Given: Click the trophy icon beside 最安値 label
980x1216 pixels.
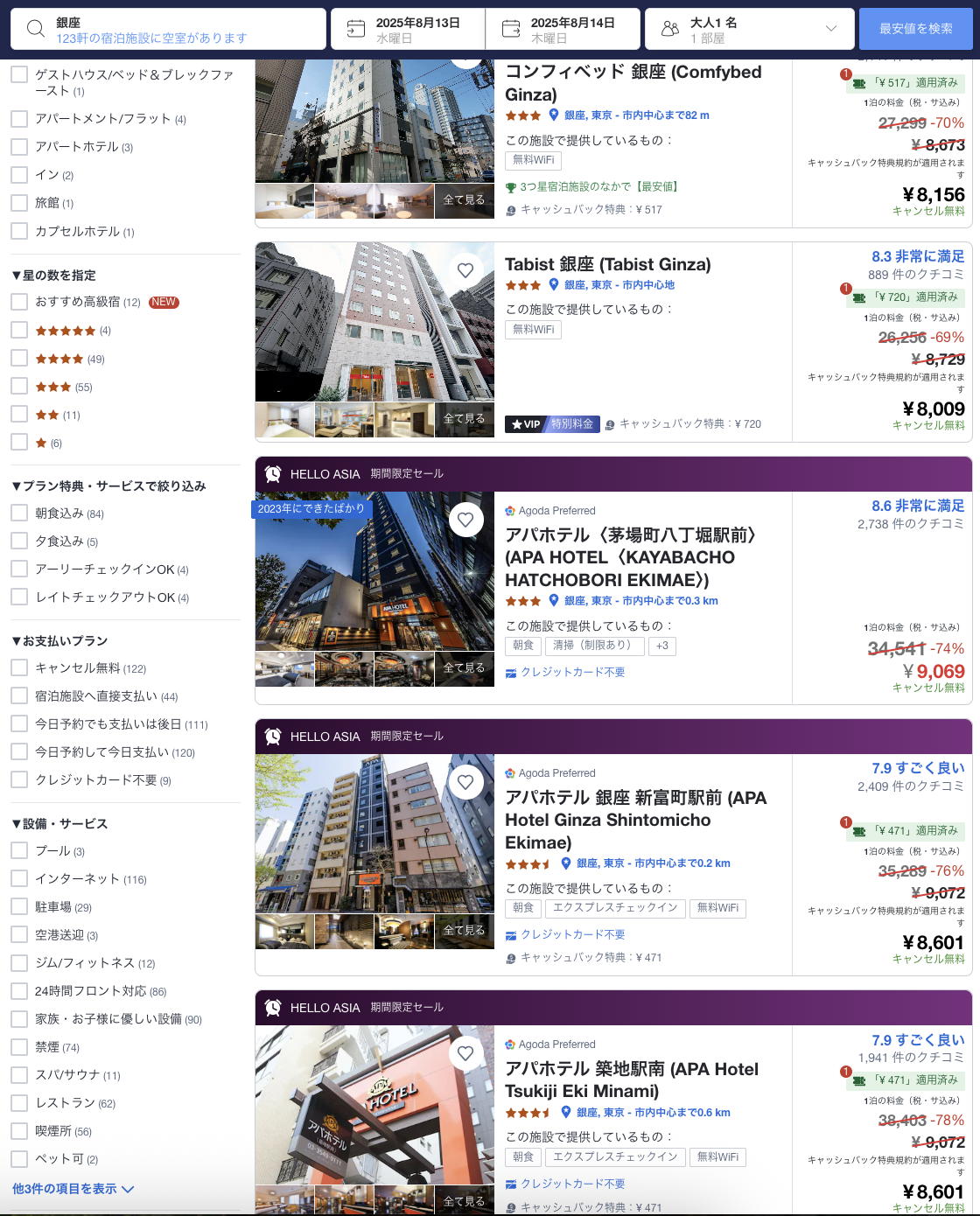Looking at the screenshot, I should pyautogui.click(x=511, y=187).
